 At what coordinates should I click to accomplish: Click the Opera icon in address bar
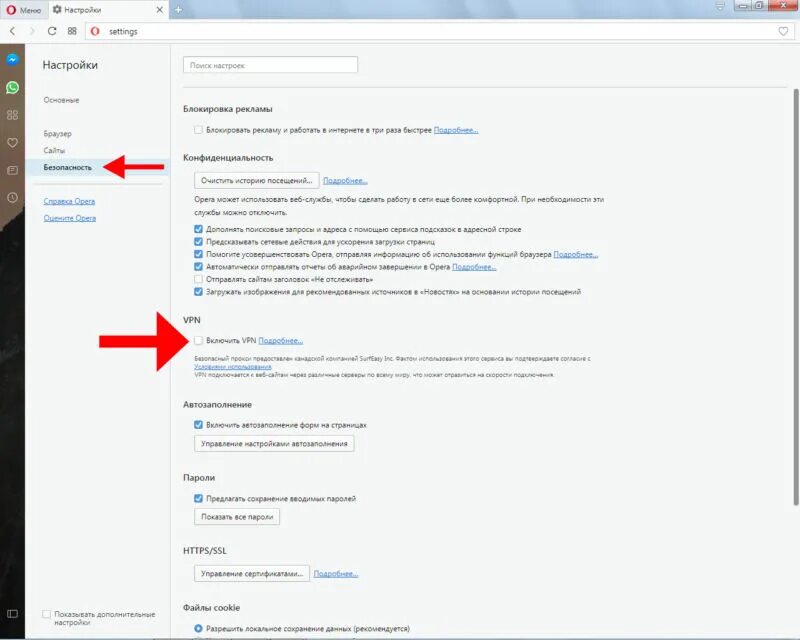click(95, 31)
